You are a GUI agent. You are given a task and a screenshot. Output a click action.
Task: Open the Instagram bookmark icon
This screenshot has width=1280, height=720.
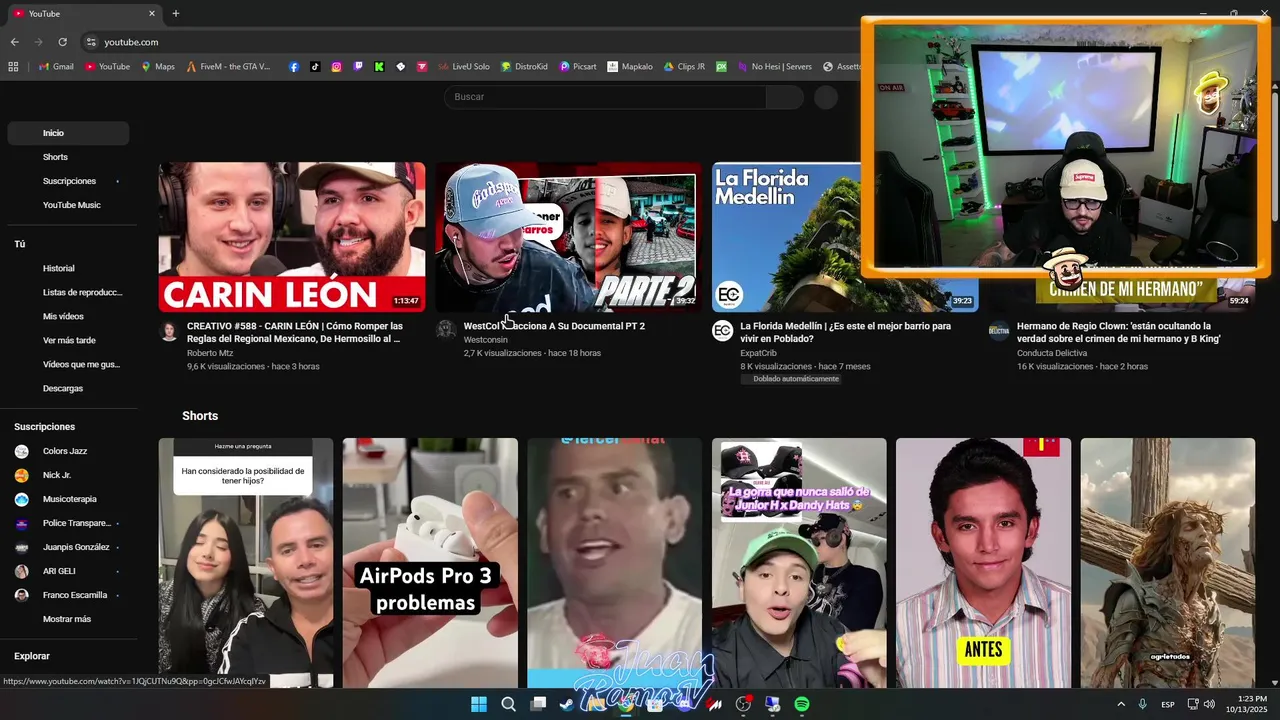pos(336,67)
